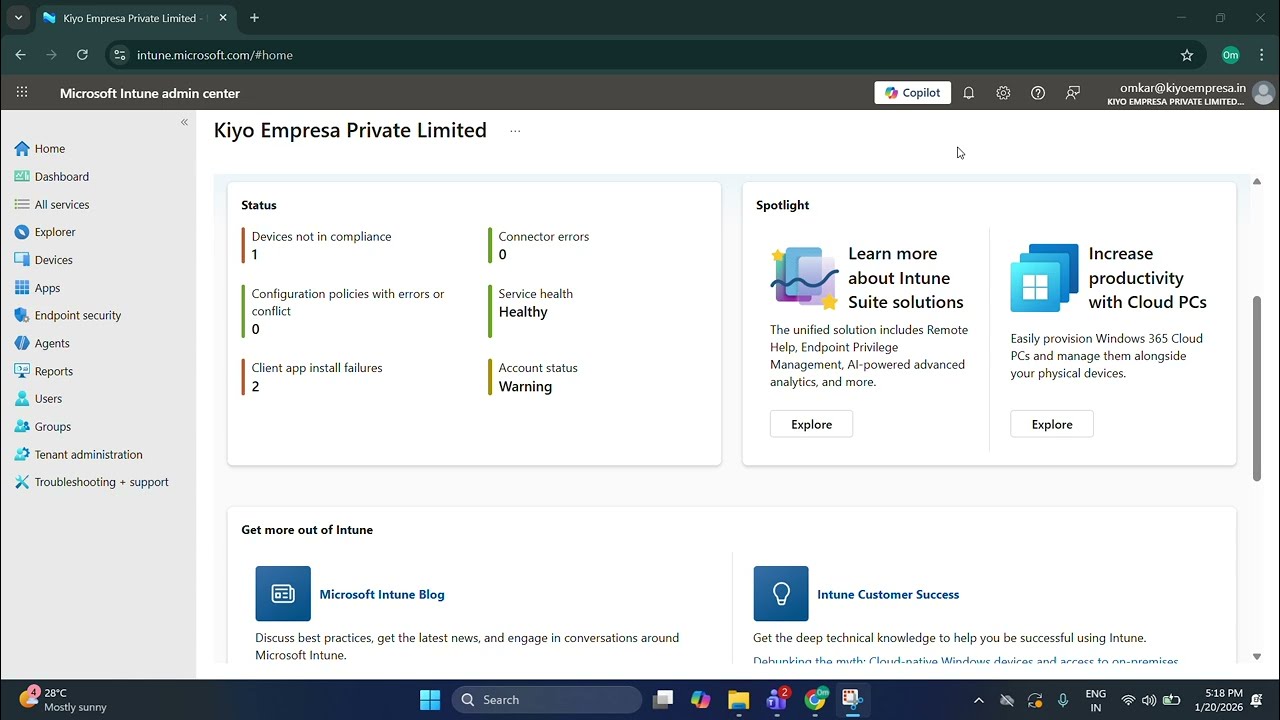This screenshot has height=720, width=1280.
Task: Click the Microsoft Intune Blog news icon
Action: coord(283,594)
